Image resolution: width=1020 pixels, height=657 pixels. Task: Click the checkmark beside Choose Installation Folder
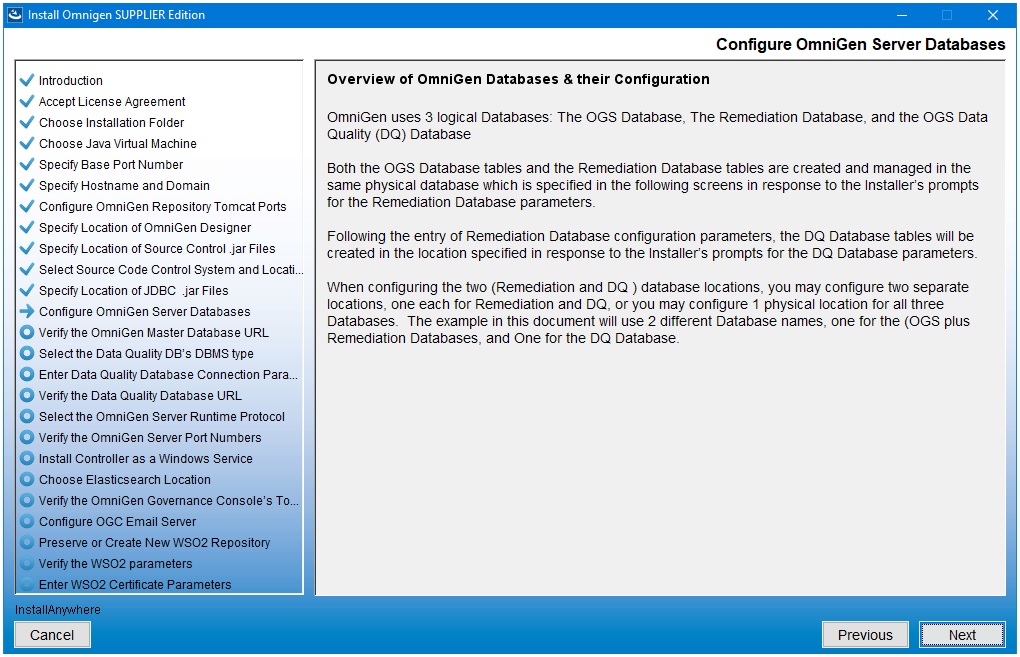tap(27, 122)
